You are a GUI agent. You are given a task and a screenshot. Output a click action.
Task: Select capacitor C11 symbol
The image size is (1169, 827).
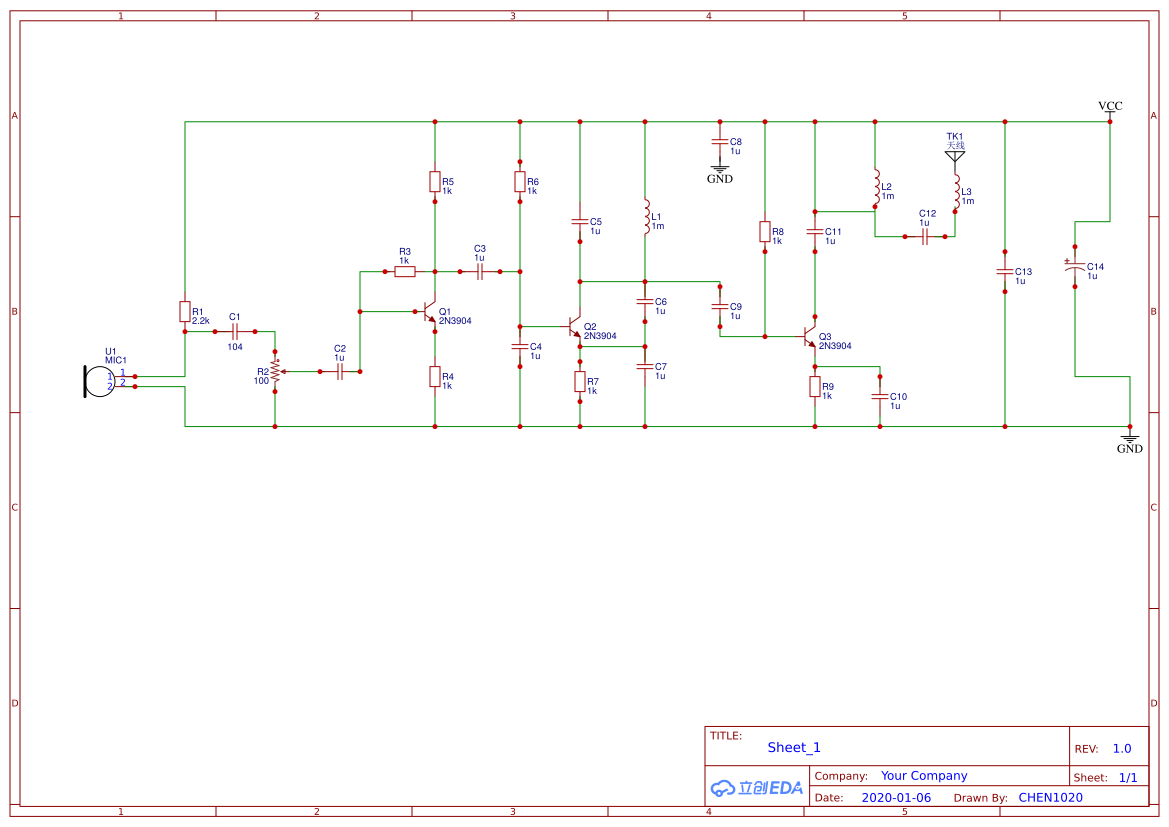(815, 231)
